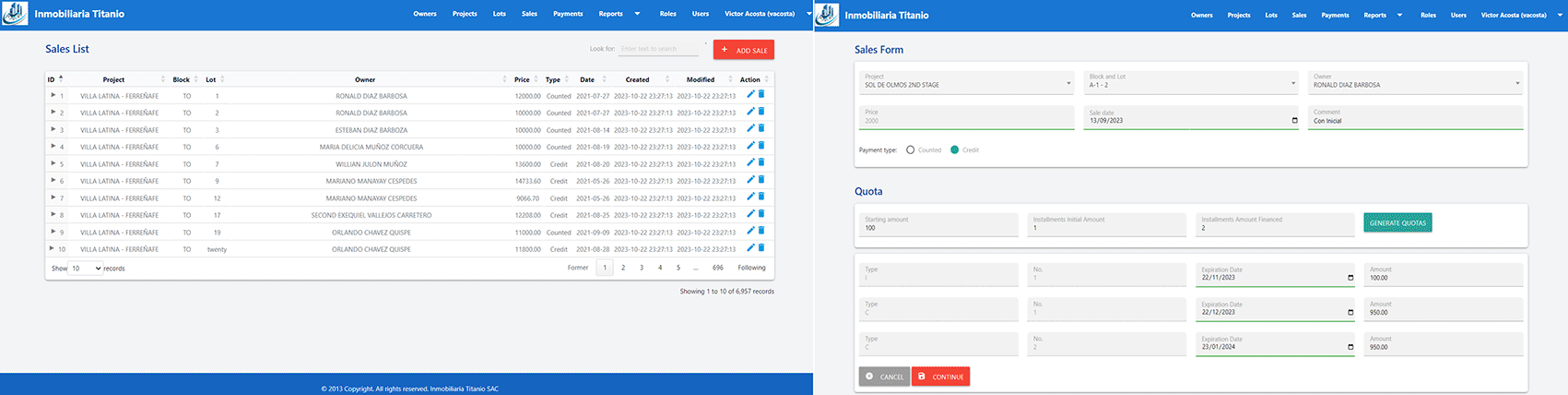Delete the Second Exequiel Vallejos Carretero sale
The height and width of the screenshot is (395, 1568).
click(x=761, y=214)
